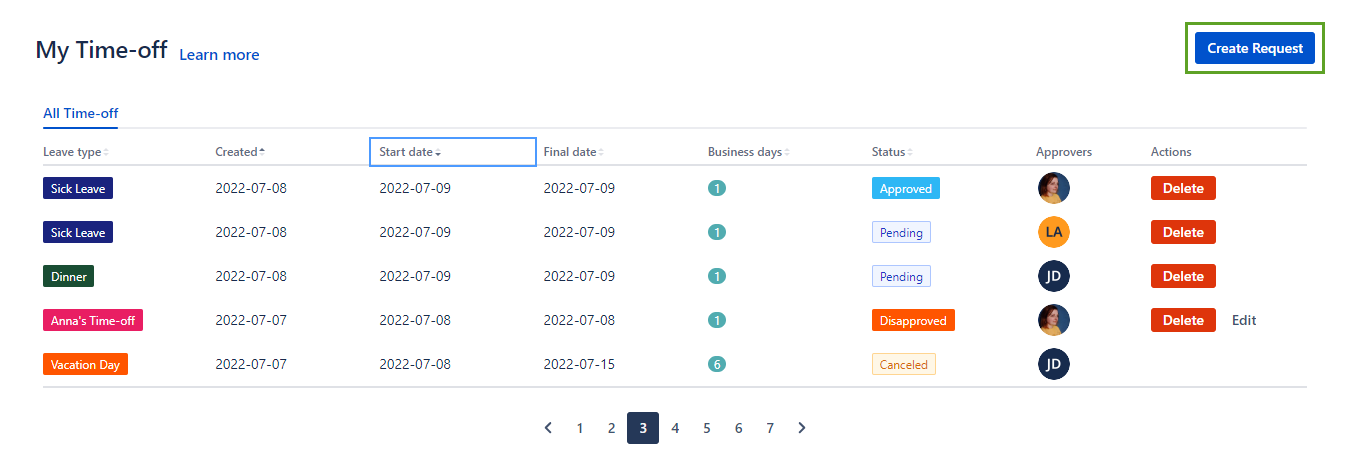Sort by Status column header
This screenshot has height=470, width=1355.
point(891,152)
